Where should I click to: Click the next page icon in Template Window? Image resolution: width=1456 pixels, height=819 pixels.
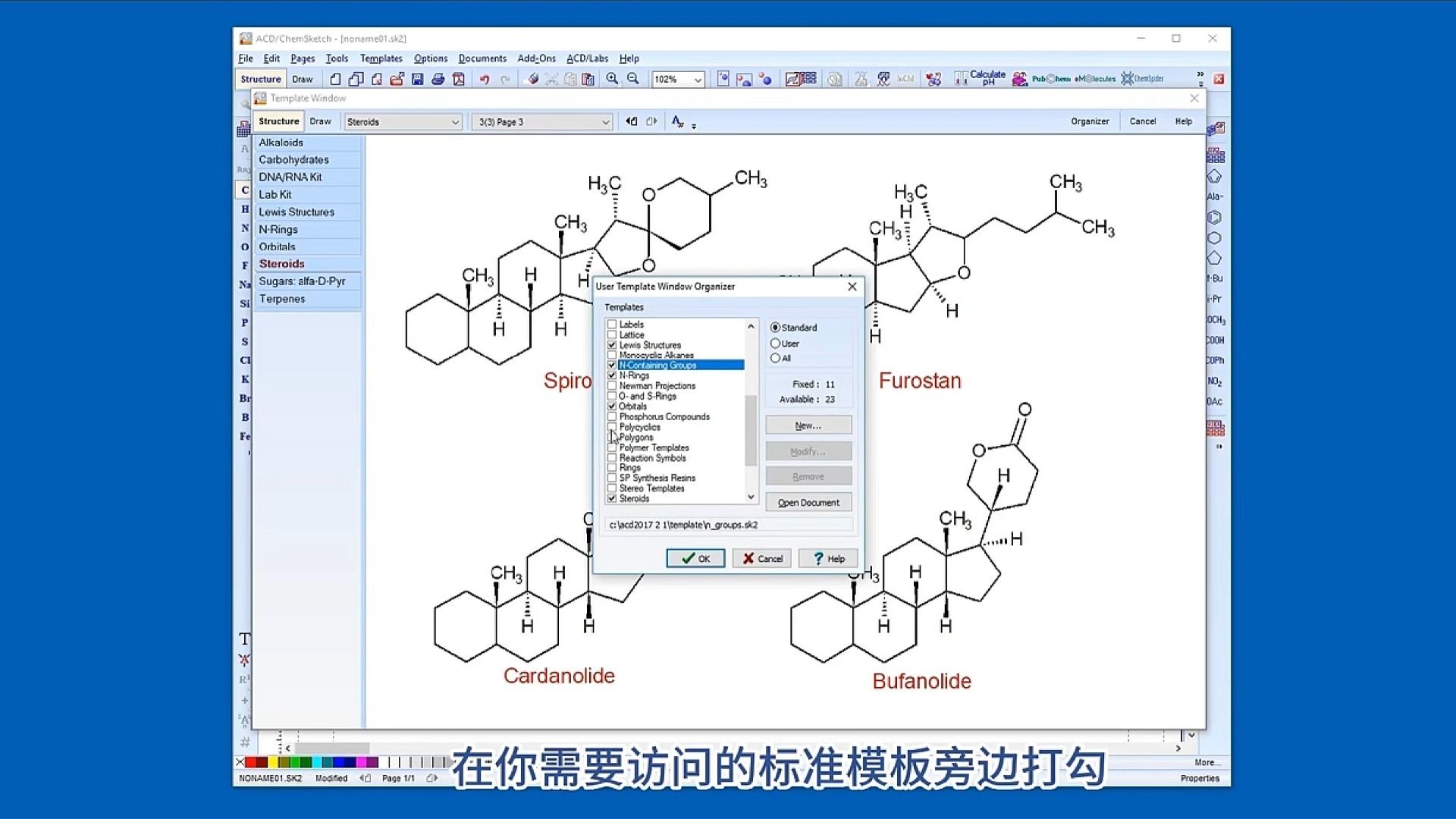coord(651,121)
